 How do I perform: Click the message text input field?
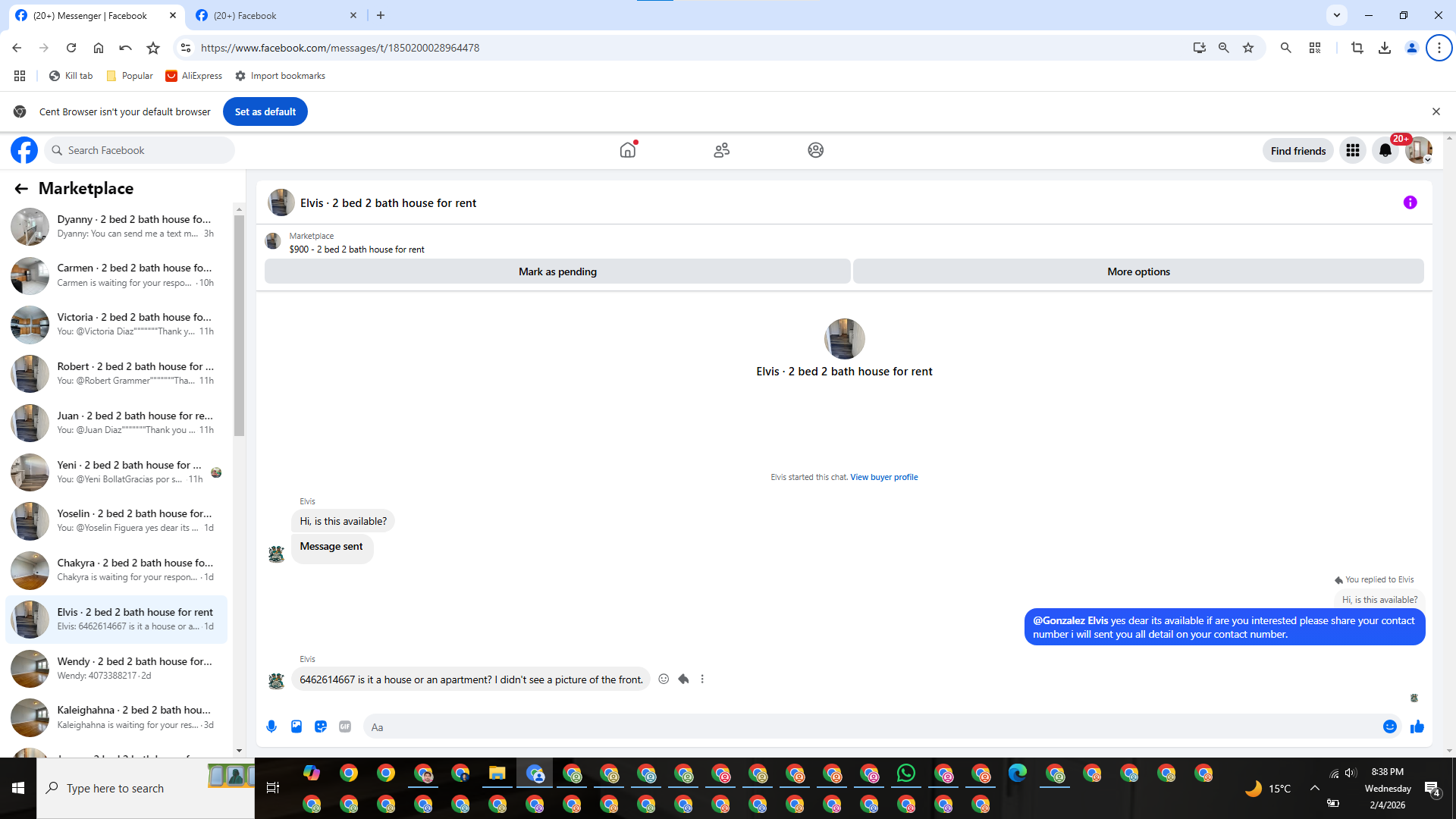click(x=872, y=726)
